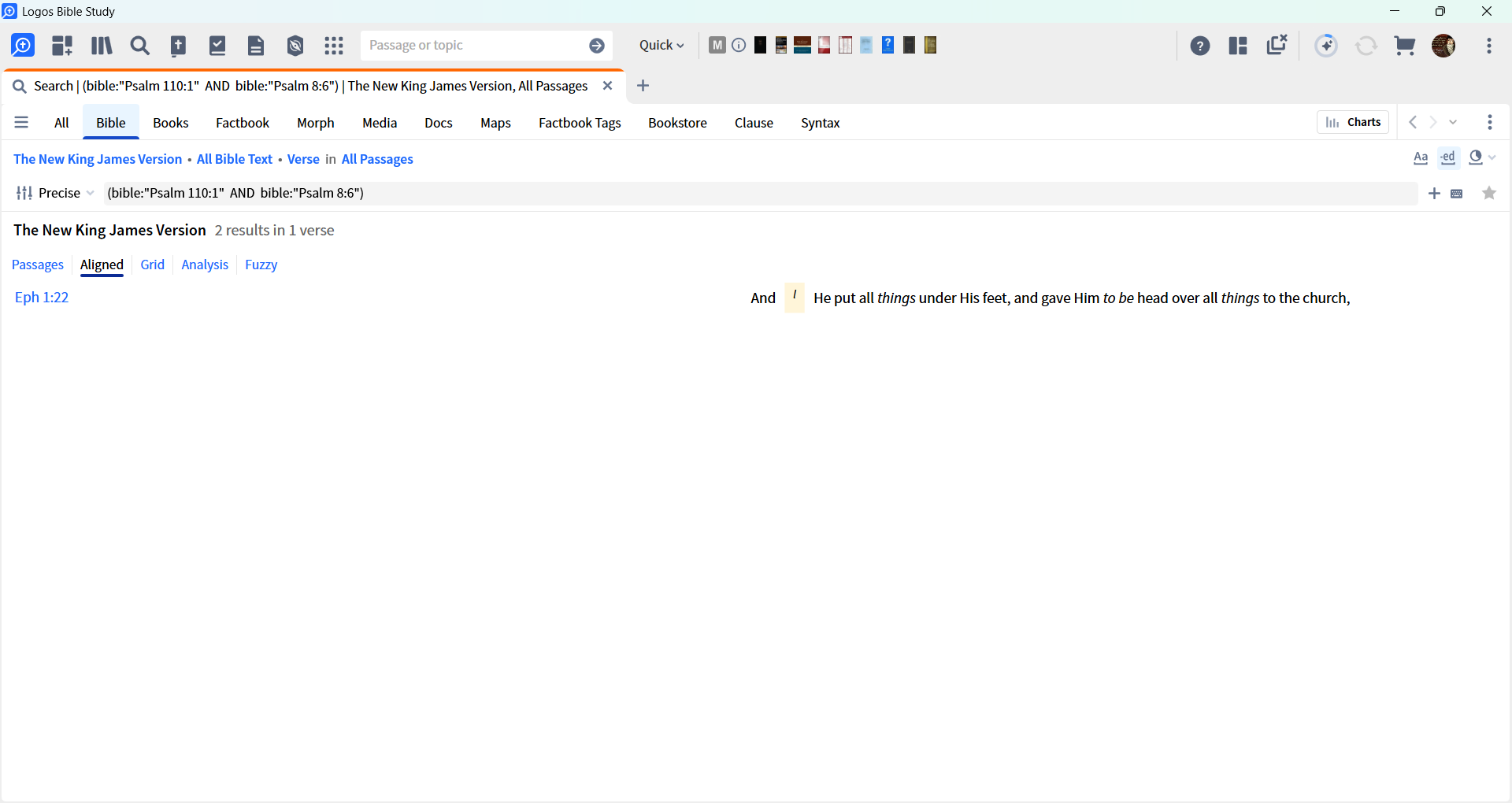Go forward with right chevron
The width and height of the screenshot is (1512, 803).
(x=1433, y=122)
